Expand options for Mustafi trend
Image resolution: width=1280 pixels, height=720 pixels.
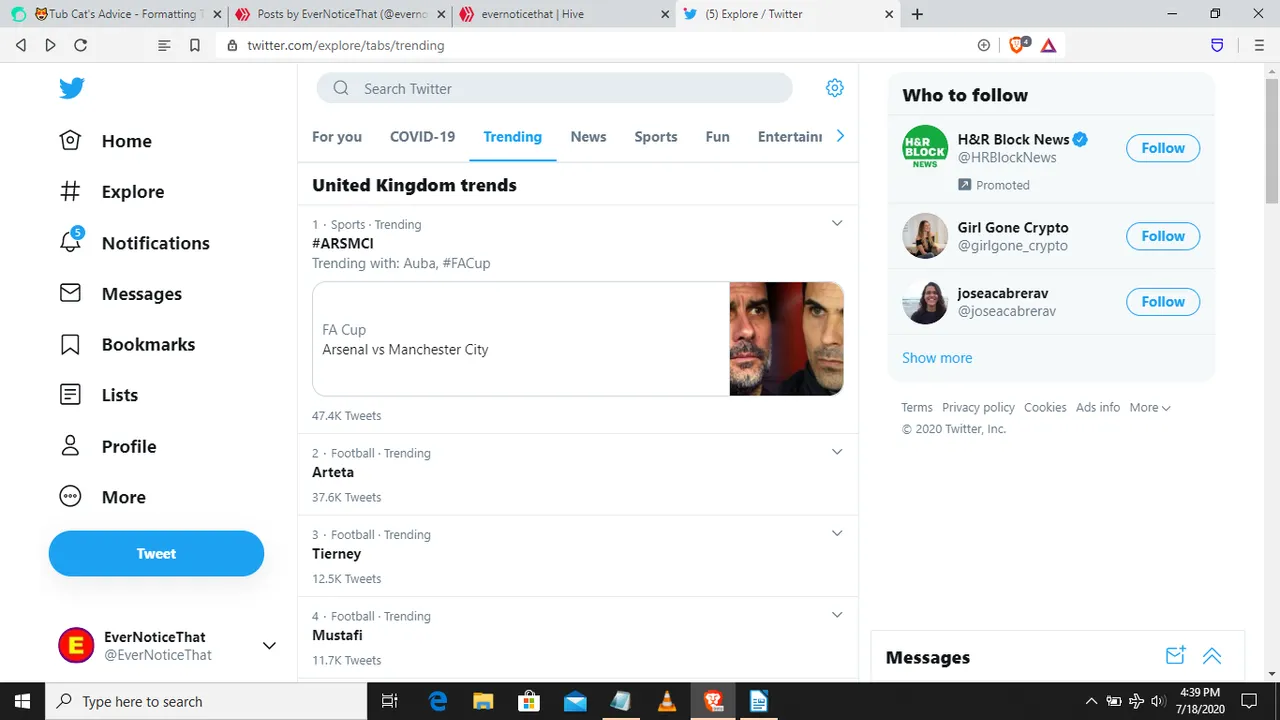click(838, 614)
